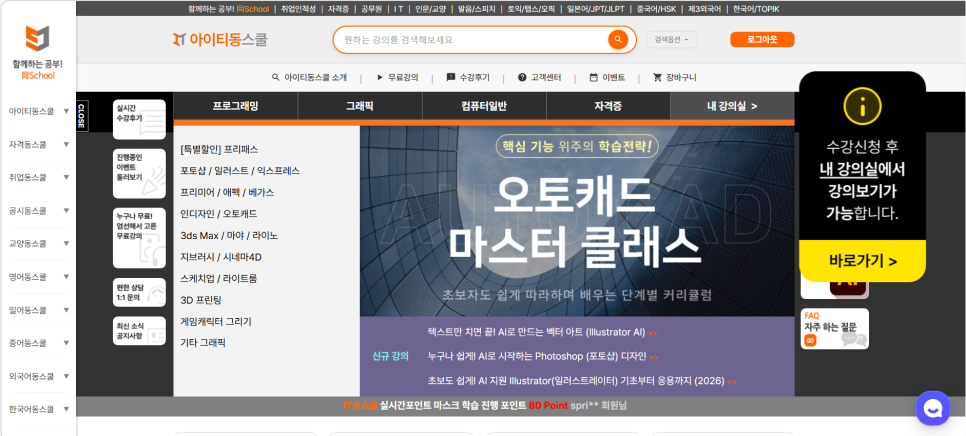Open 제3외국어 in top bar

[705, 9]
